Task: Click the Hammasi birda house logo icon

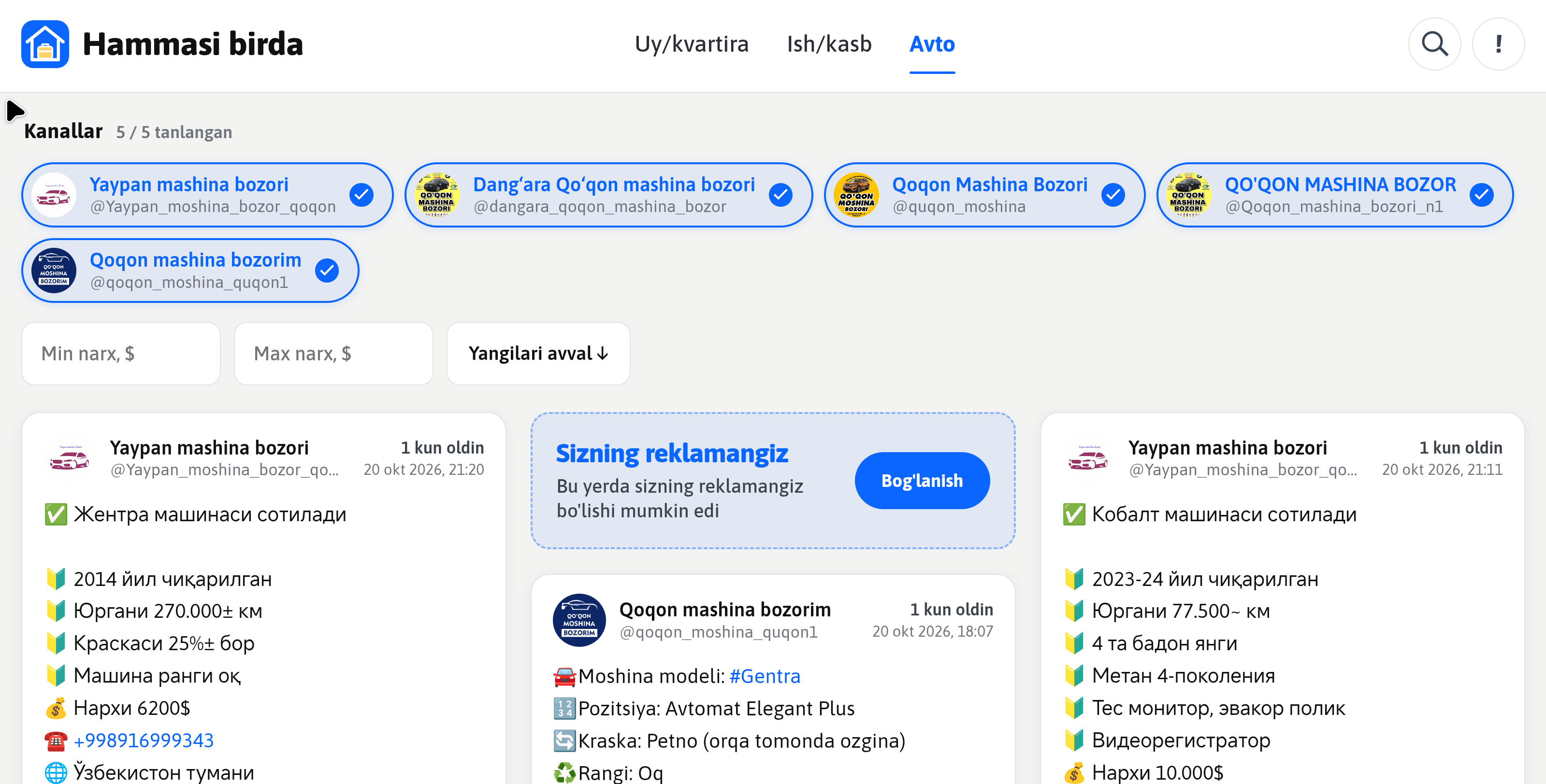Action: pos(45,44)
